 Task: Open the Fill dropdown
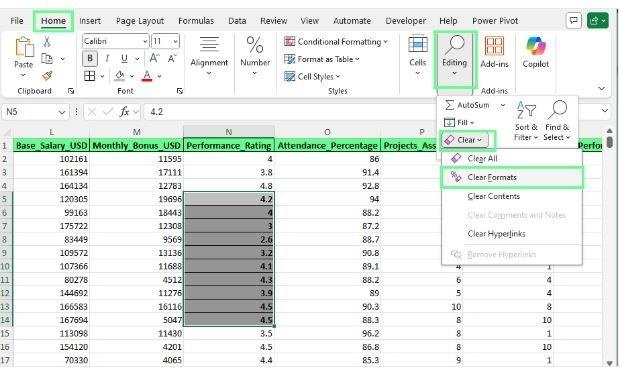tap(459, 122)
